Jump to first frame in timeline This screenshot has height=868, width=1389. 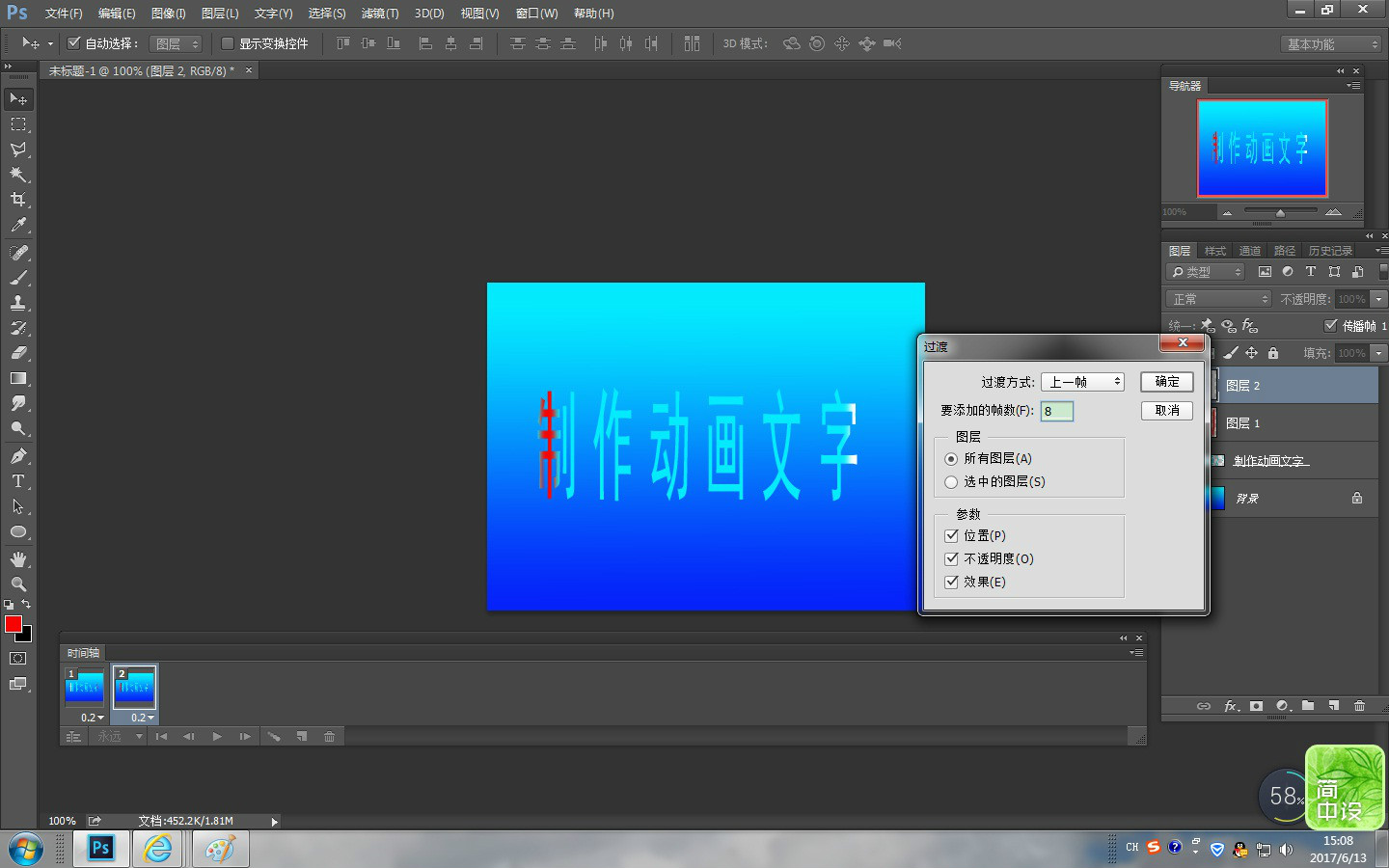pos(161,737)
